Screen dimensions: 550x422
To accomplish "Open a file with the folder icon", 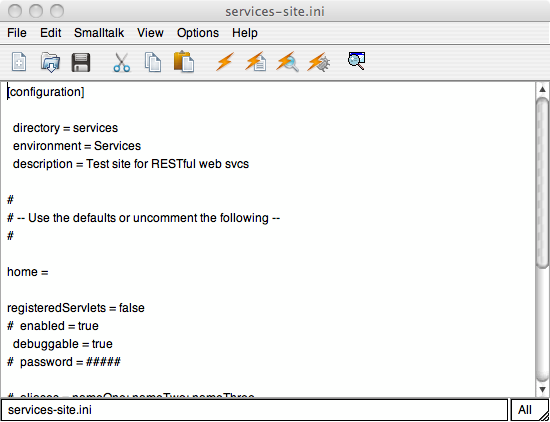I will click(x=50, y=62).
